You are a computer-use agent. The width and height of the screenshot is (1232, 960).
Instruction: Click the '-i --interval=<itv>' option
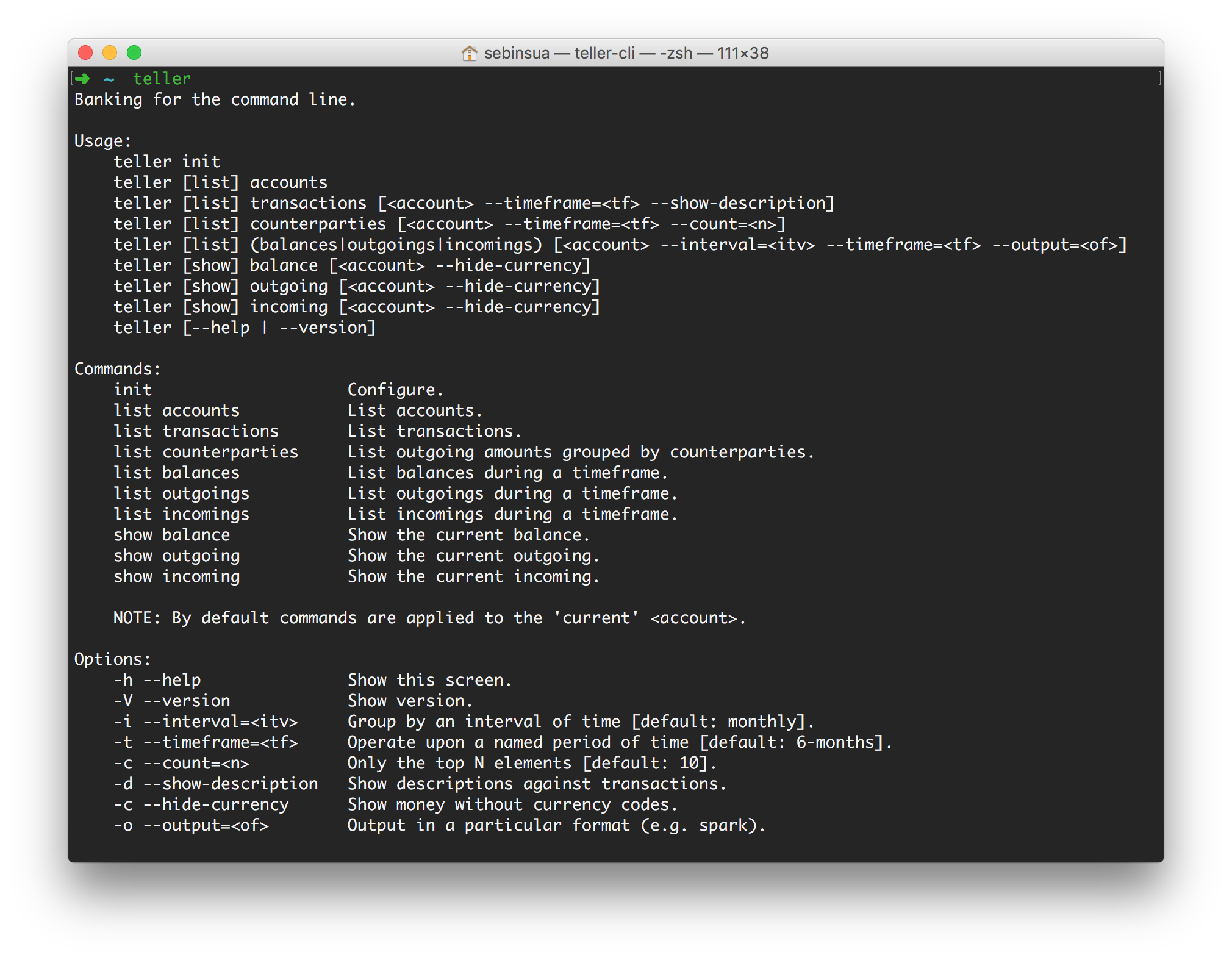point(206,722)
